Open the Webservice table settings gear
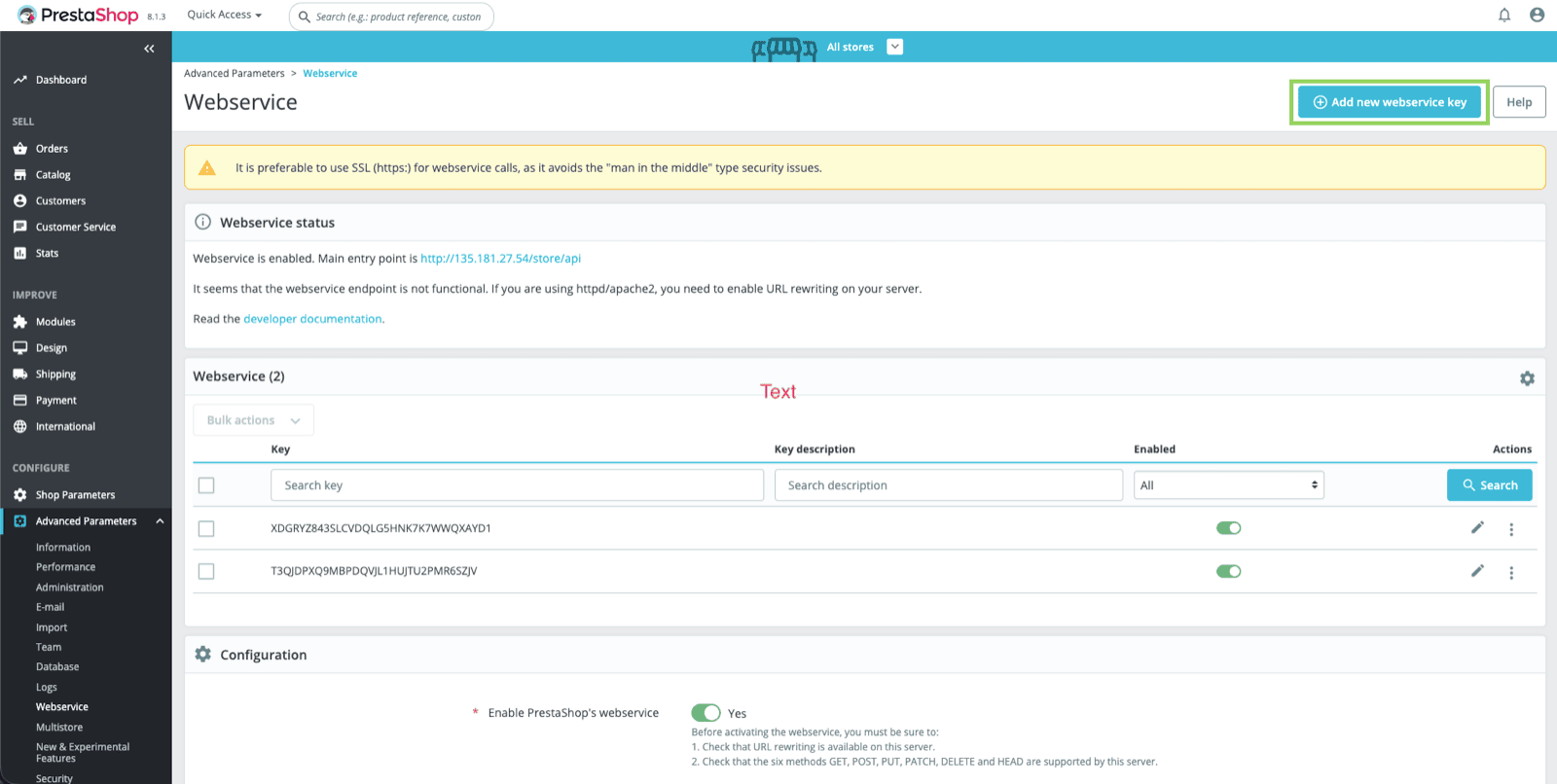Viewport: 1557px width, 784px height. 1527,378
